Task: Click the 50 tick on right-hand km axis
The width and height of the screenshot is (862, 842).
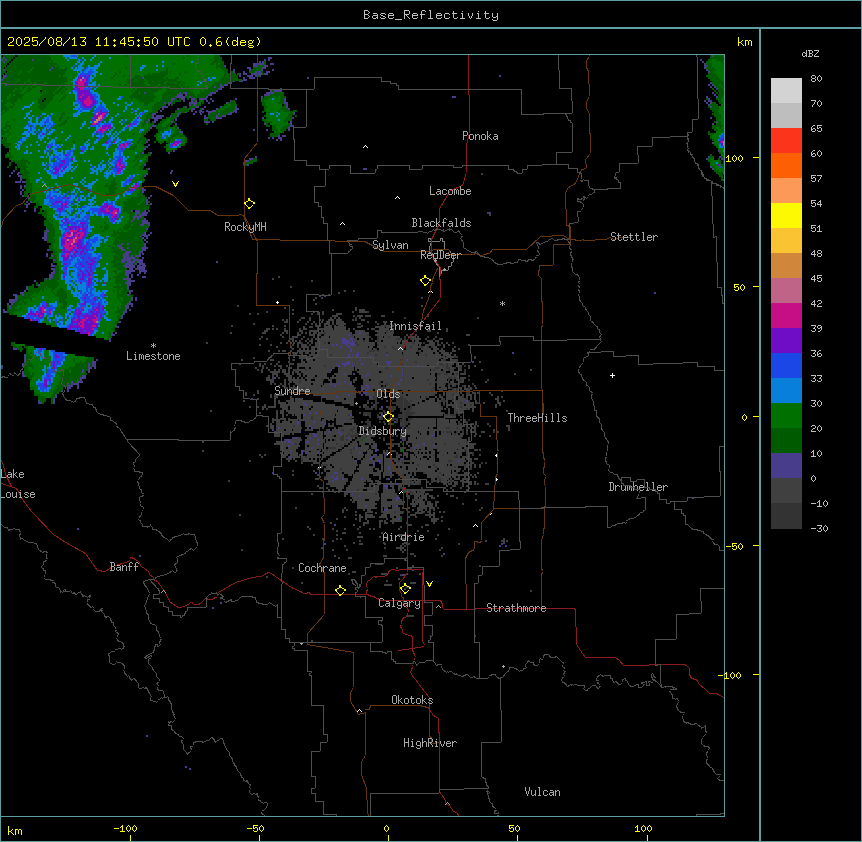Action: [x=739, y=287]
